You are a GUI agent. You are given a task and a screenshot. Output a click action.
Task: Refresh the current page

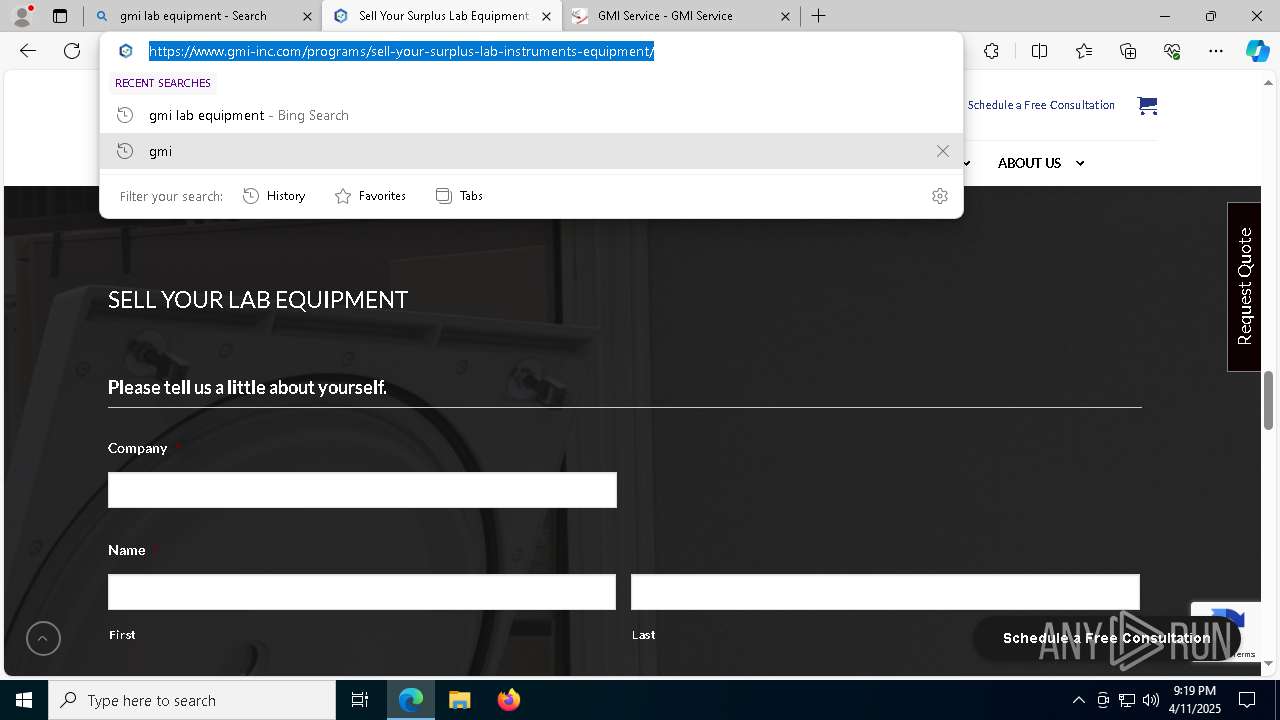click(72, 51)
